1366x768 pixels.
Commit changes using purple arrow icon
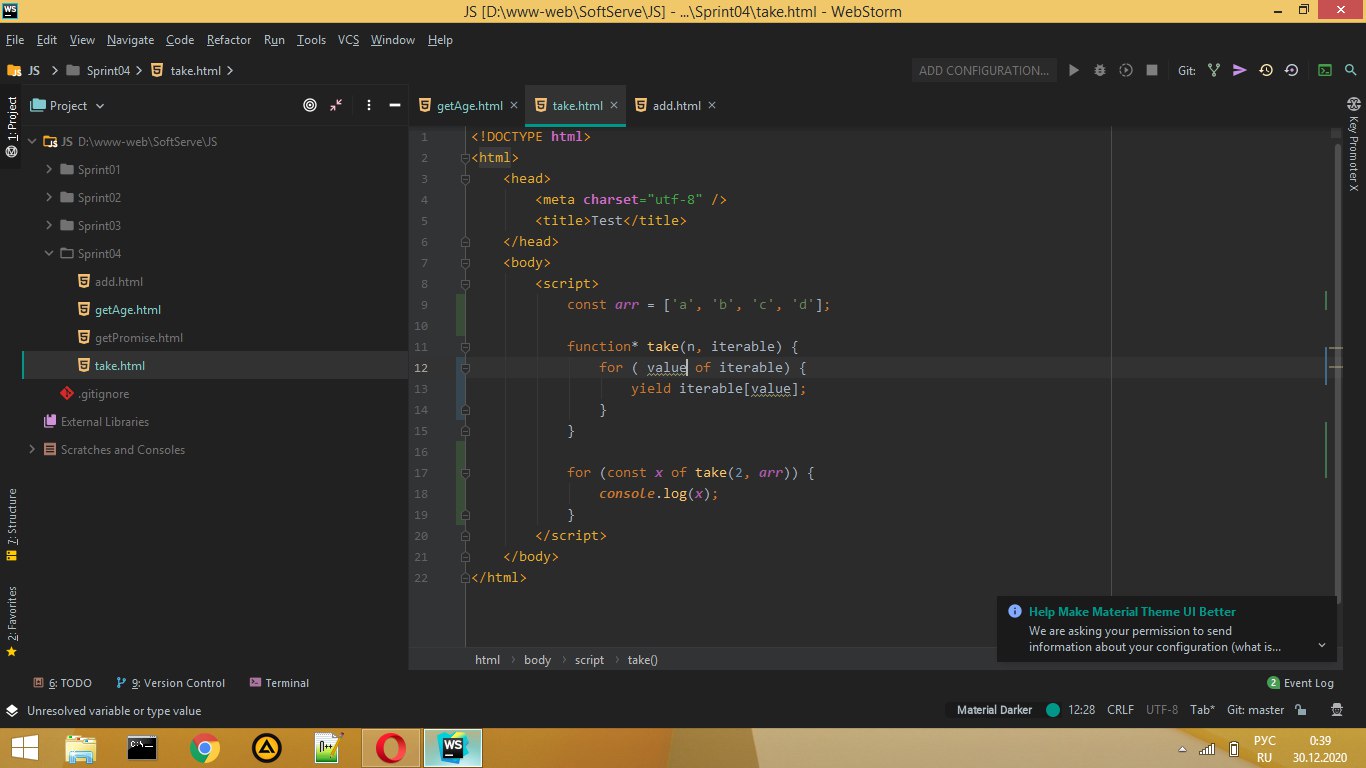[1240, 70]
